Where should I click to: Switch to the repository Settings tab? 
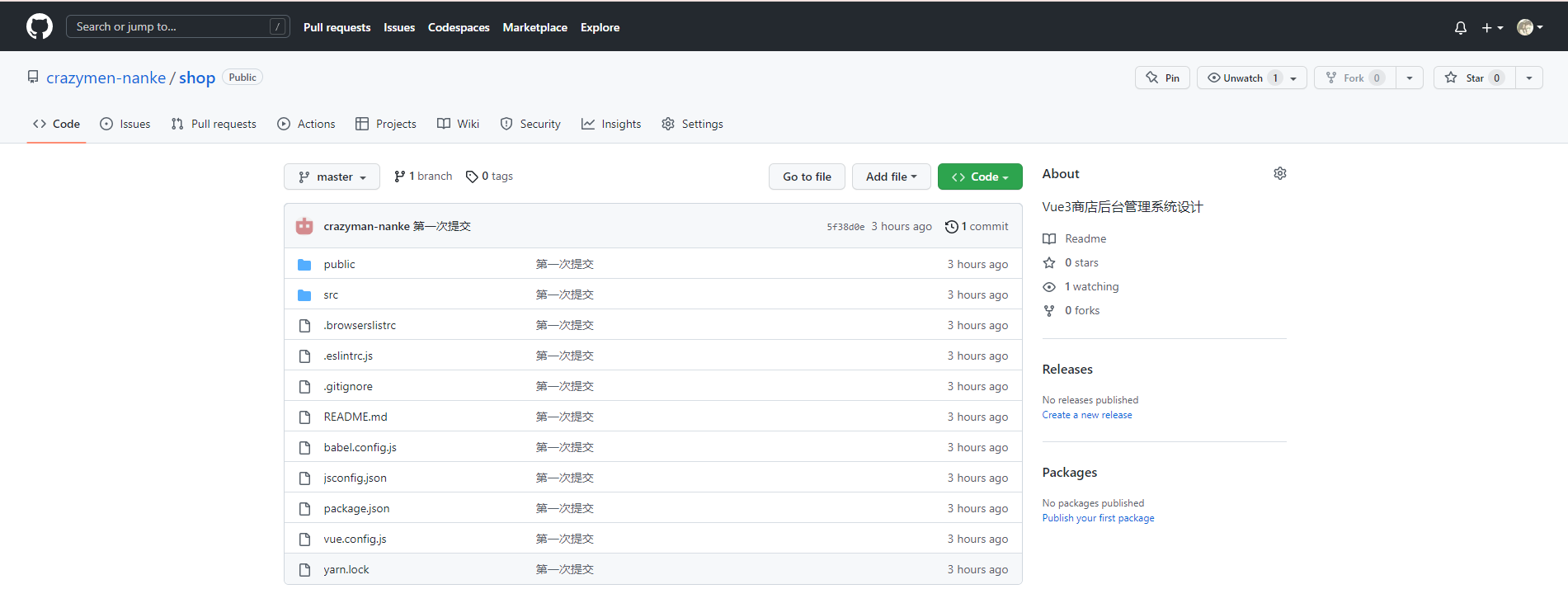pyautogui.click(x=692, y=124)
